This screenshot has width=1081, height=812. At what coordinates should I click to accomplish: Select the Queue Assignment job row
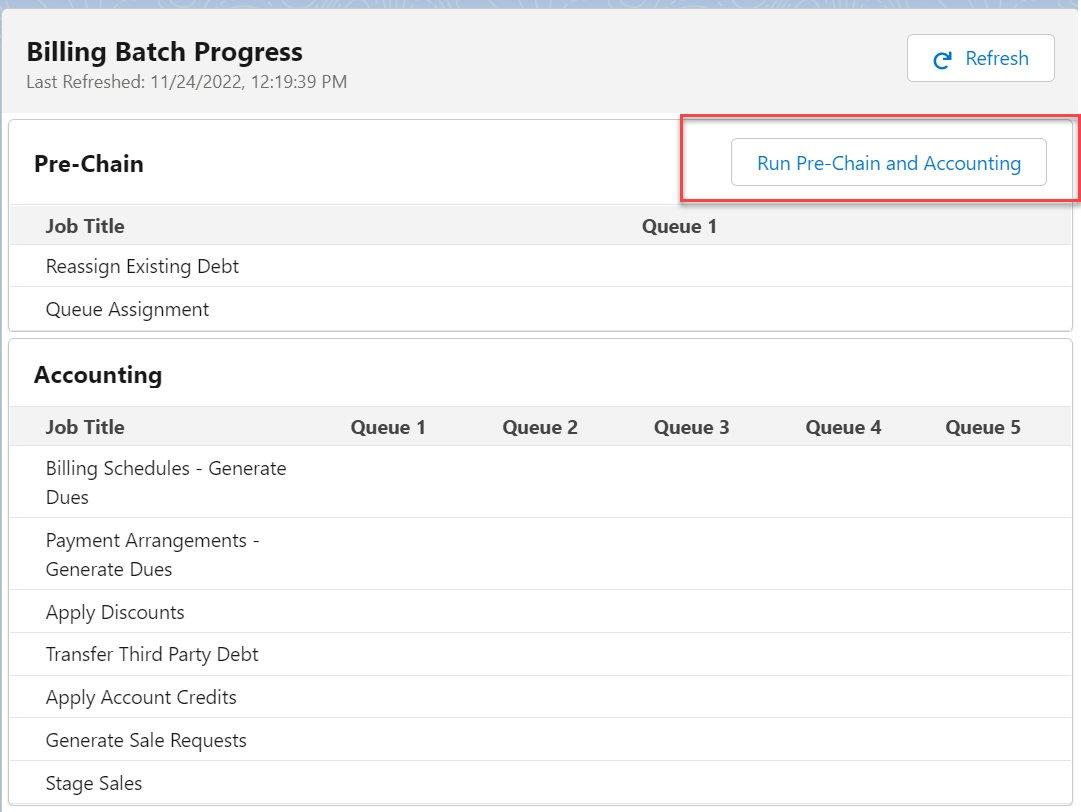(127, 309)
